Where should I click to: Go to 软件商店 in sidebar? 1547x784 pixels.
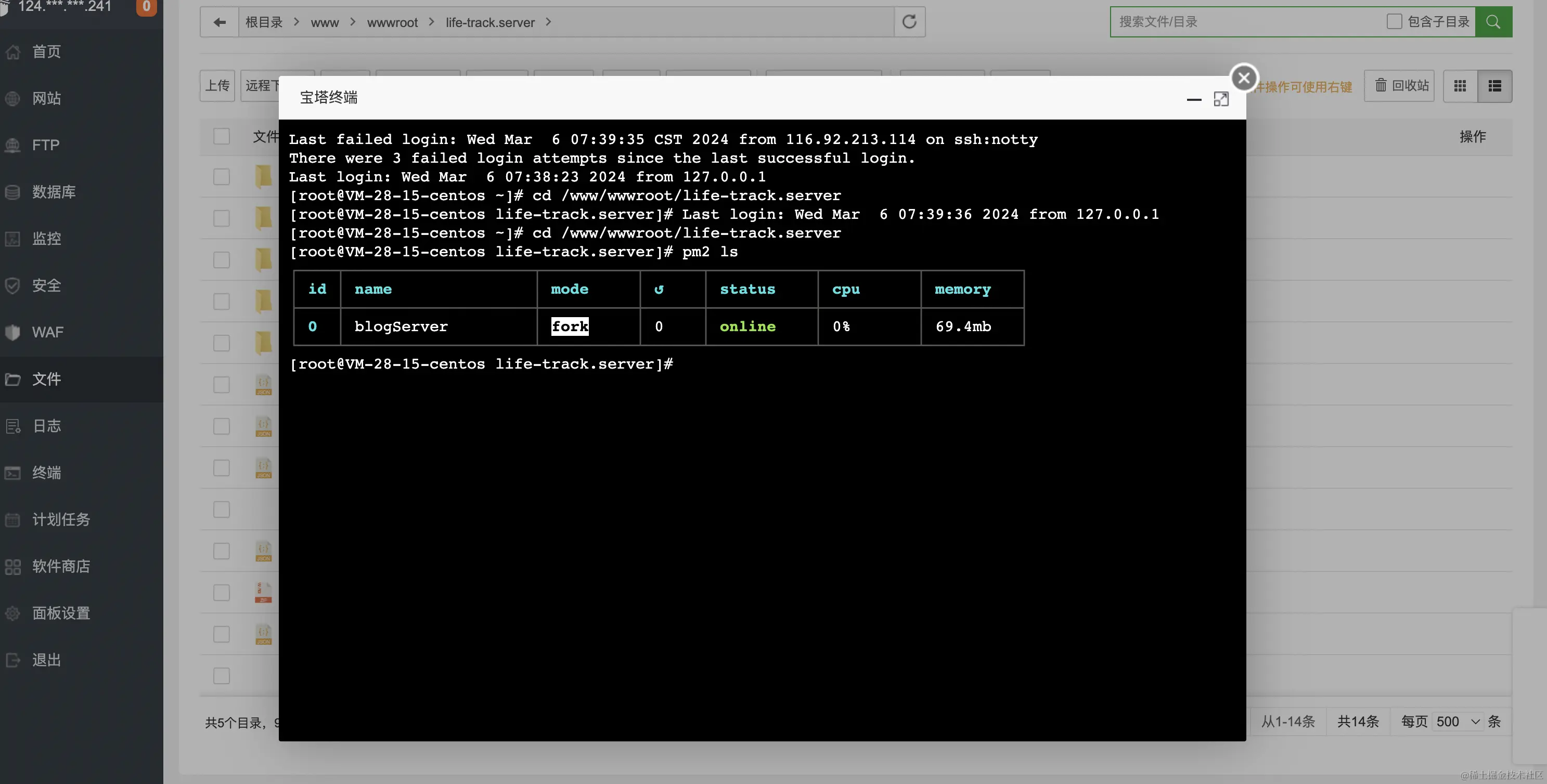61,566
